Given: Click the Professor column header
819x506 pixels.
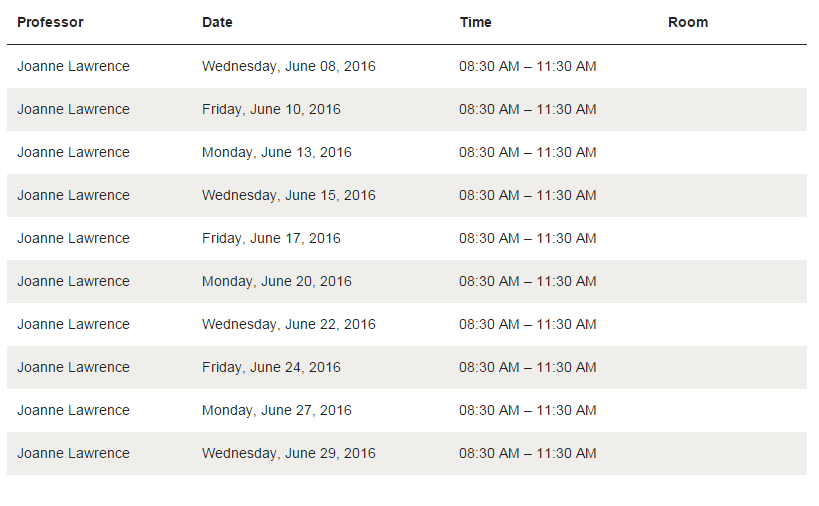Looking at the screenshot, I should pos(50,22).
